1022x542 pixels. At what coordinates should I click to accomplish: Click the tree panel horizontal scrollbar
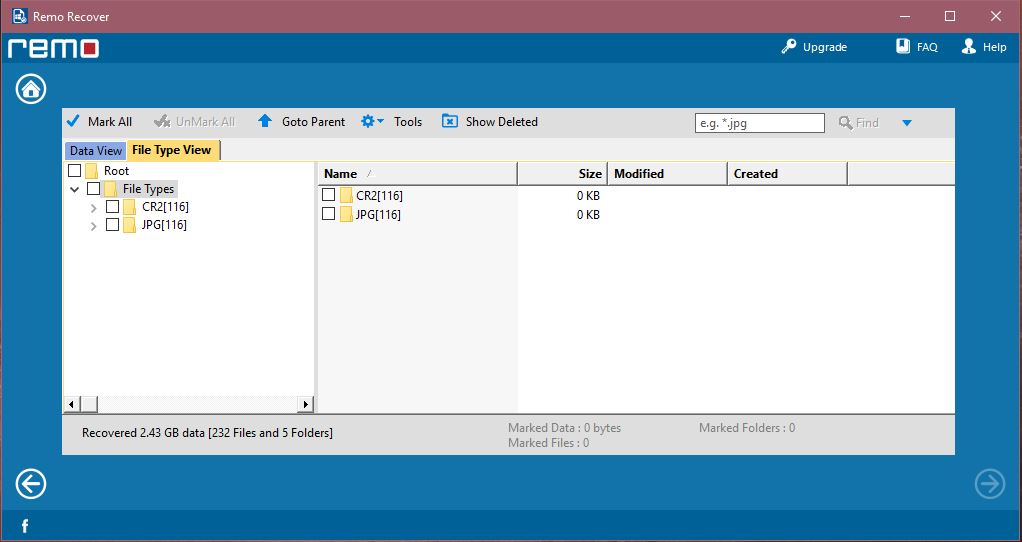coord(190,404)
